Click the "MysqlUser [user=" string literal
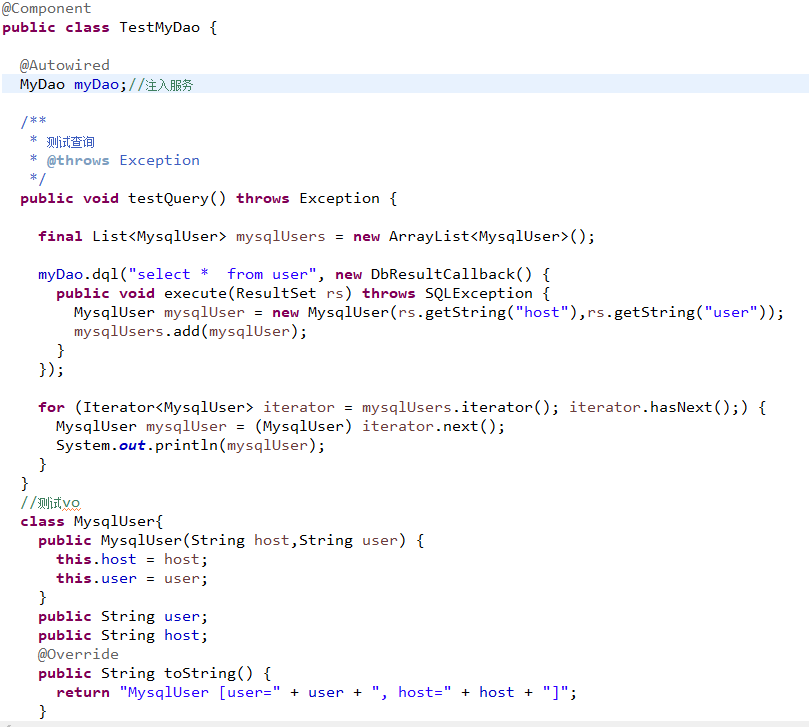The image size is (809, 727). 200,692
